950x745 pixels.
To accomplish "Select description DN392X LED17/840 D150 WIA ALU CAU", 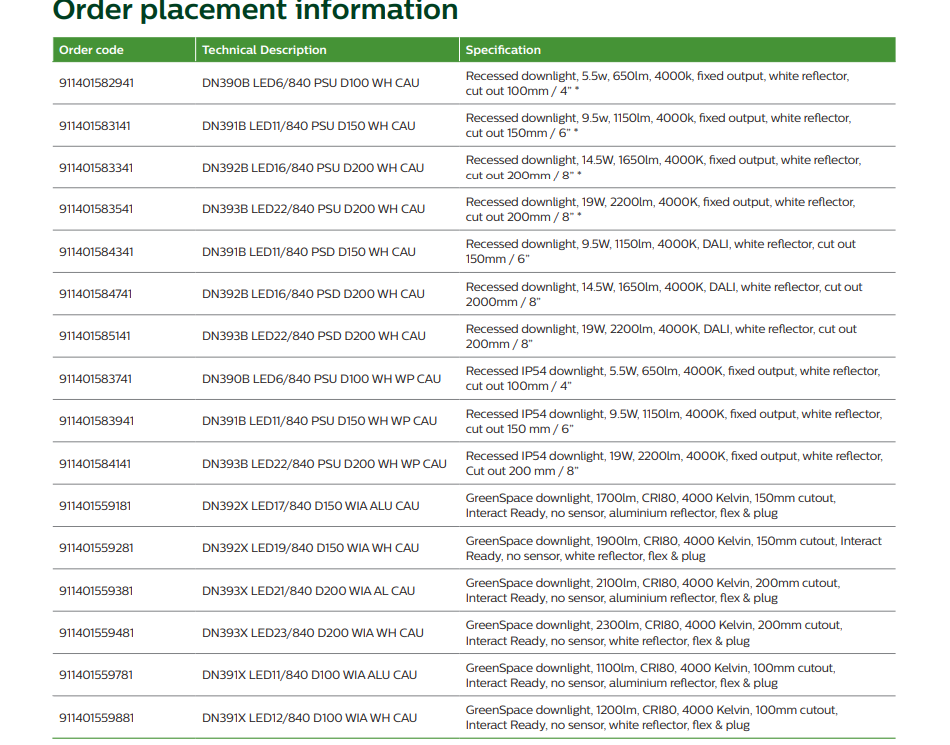I will [x=310, y=506].
